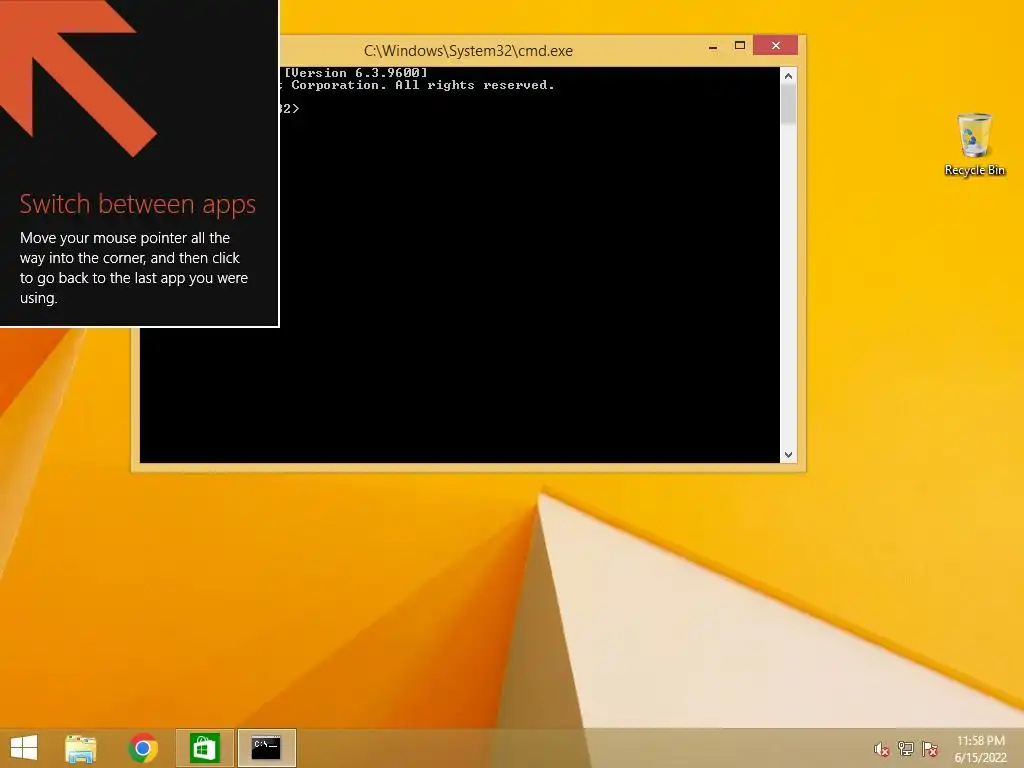
Task: Click the muted volume tray icon
Action: [x=881, y=749]
